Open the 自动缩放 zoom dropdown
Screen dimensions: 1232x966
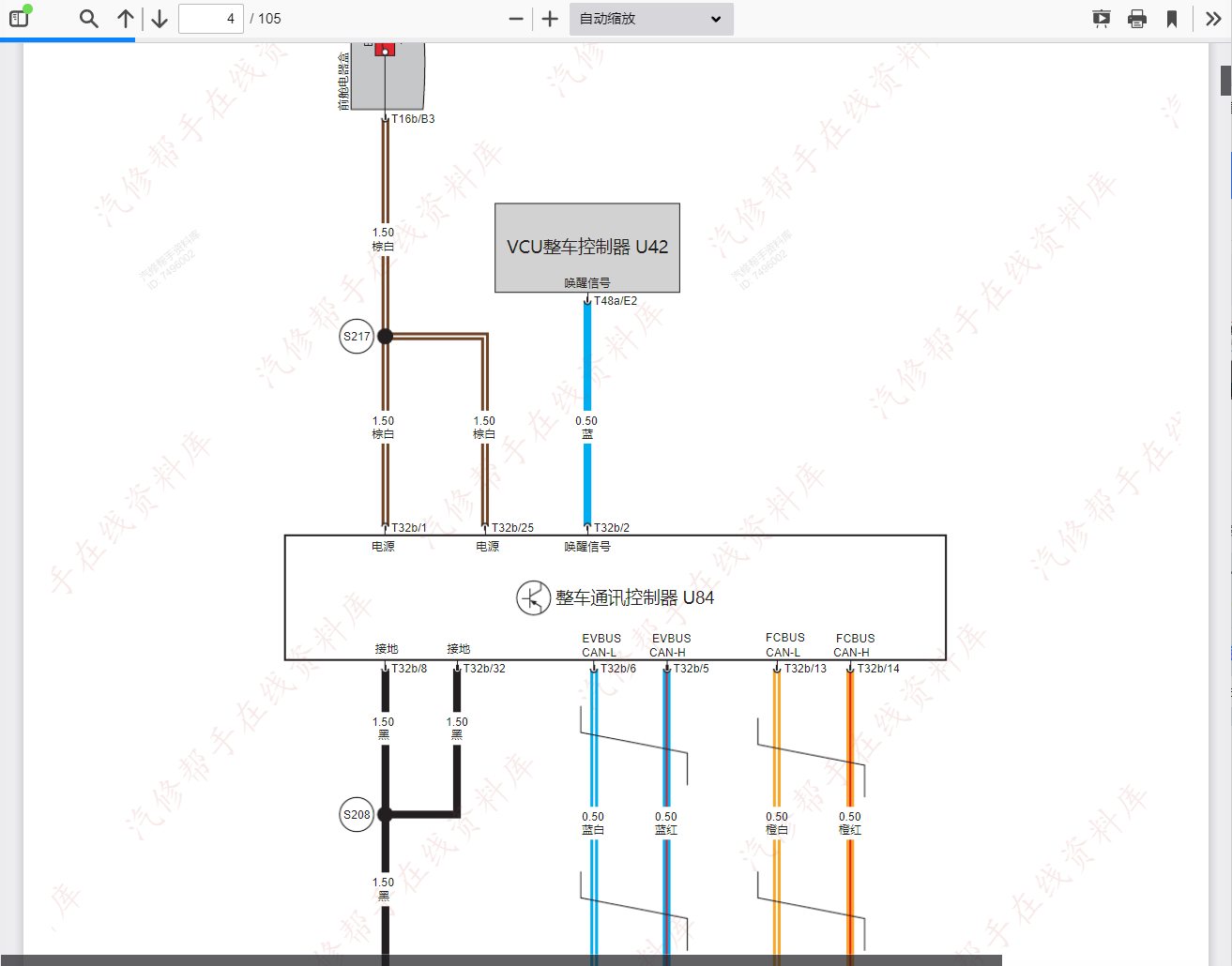point(651,19)
